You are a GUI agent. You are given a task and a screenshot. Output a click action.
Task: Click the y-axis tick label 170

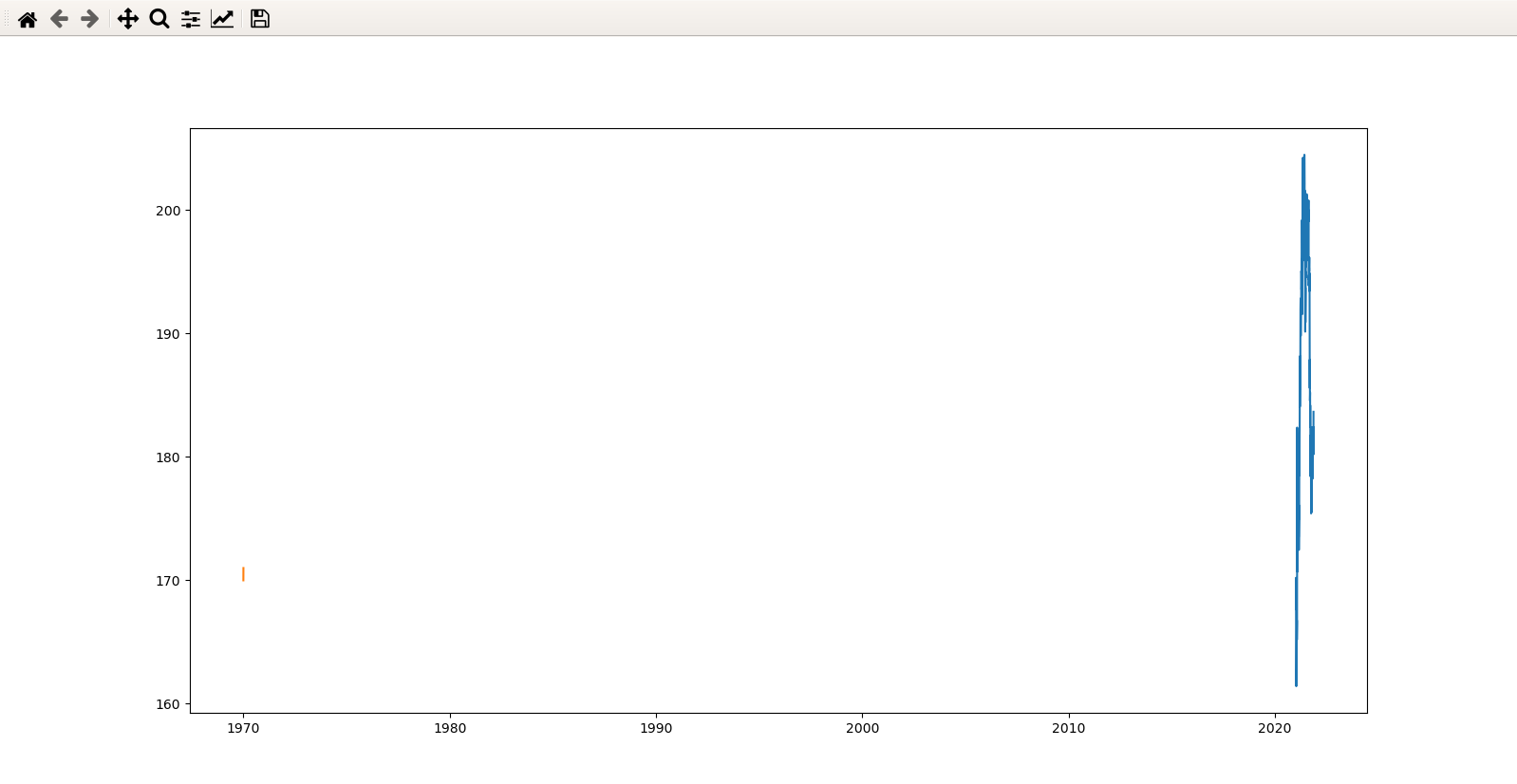(x=168, y=581)
